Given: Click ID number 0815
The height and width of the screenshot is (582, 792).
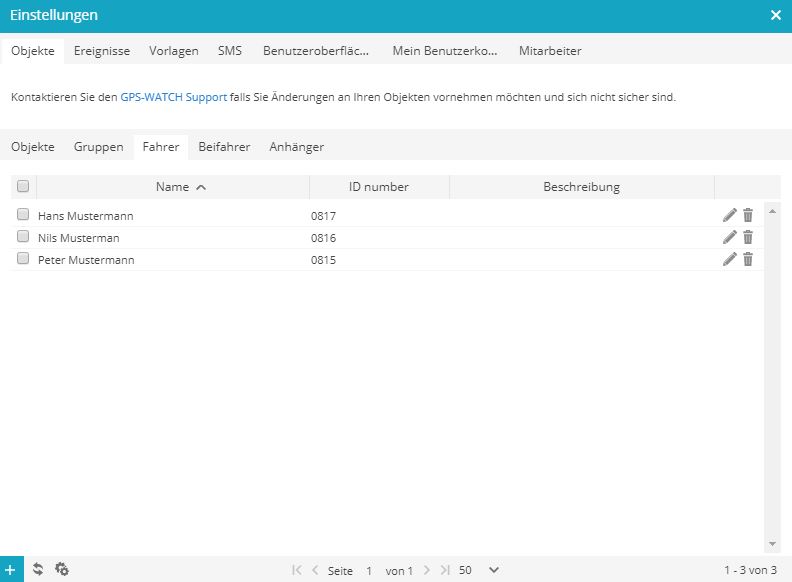Looking at the screenshot, I should tap(323, 260).
